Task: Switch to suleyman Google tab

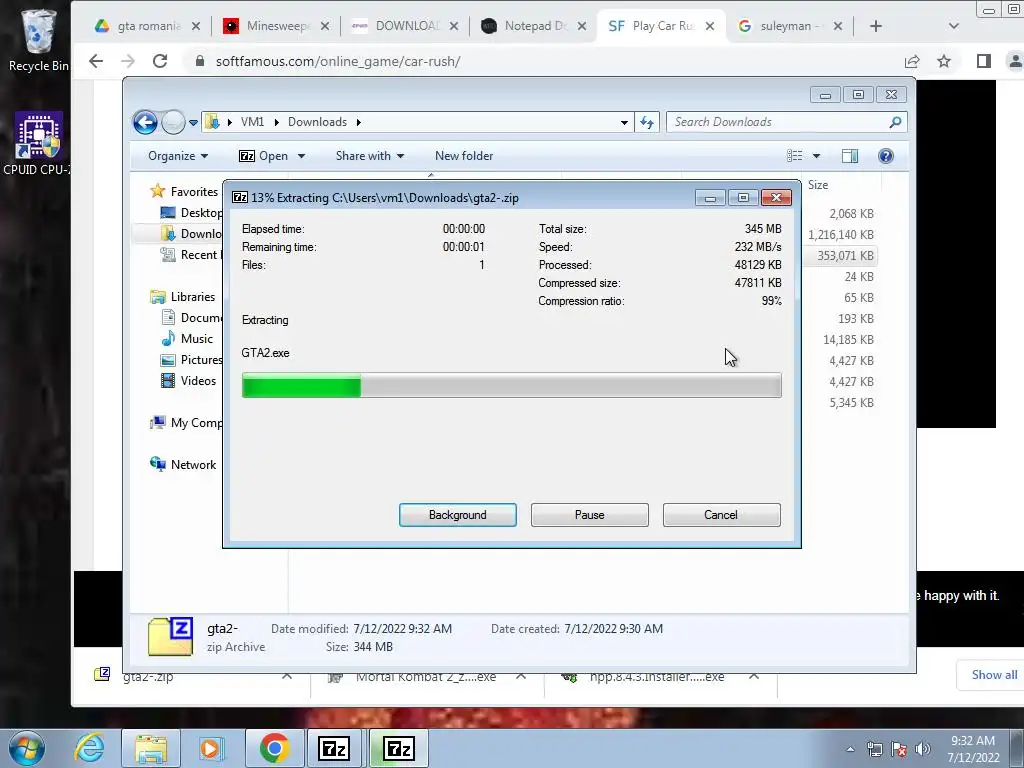Action: (790, 26)
